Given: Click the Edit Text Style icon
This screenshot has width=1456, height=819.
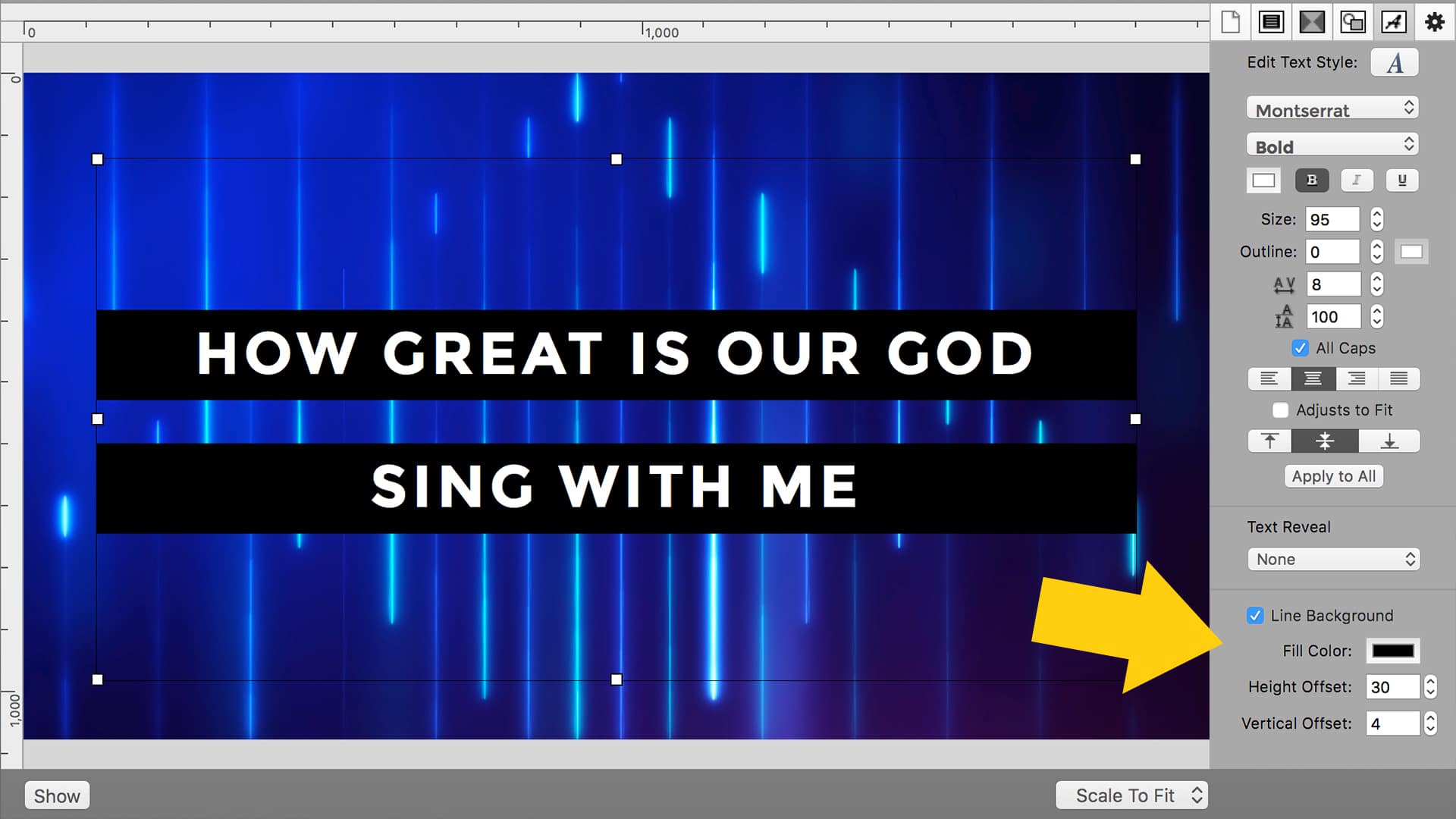Looking at the screenshot, I should coord(1395,62).
